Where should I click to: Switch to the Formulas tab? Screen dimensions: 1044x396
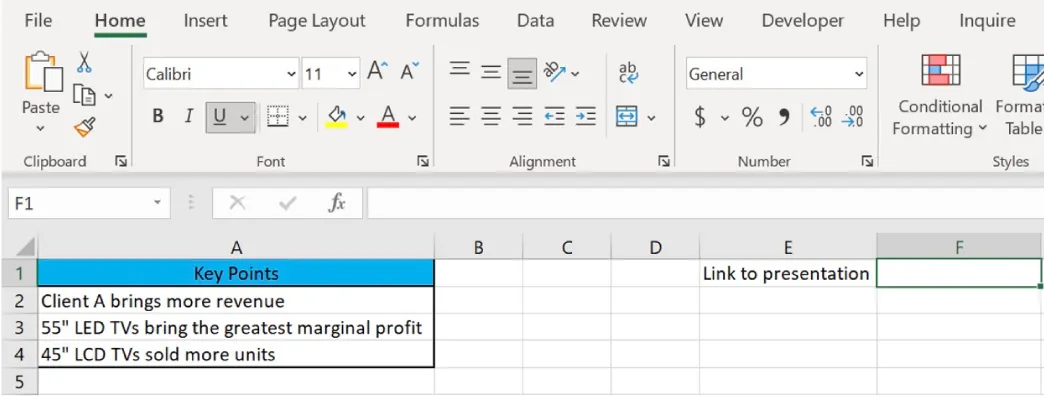tap(442, 21)
